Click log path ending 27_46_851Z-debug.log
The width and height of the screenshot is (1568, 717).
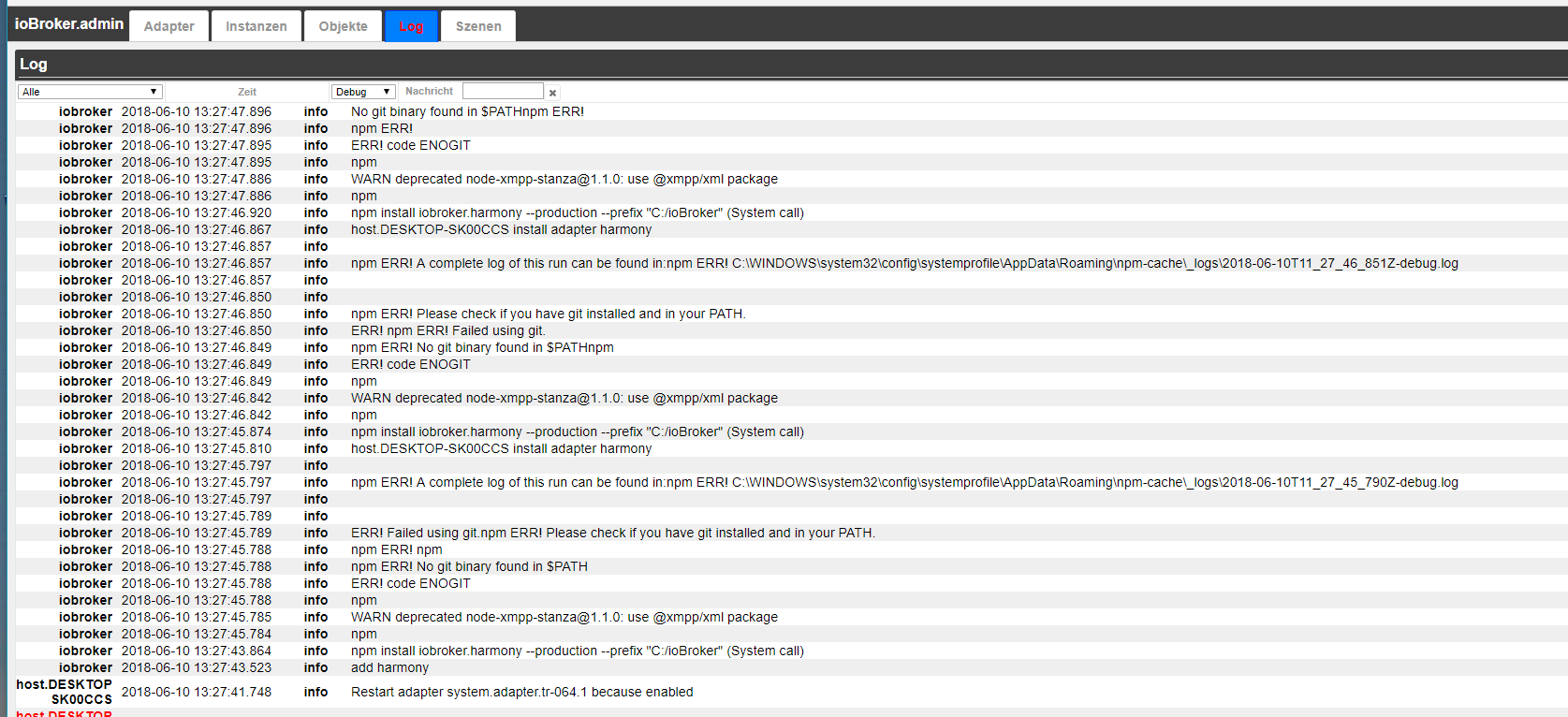point(904,263)
